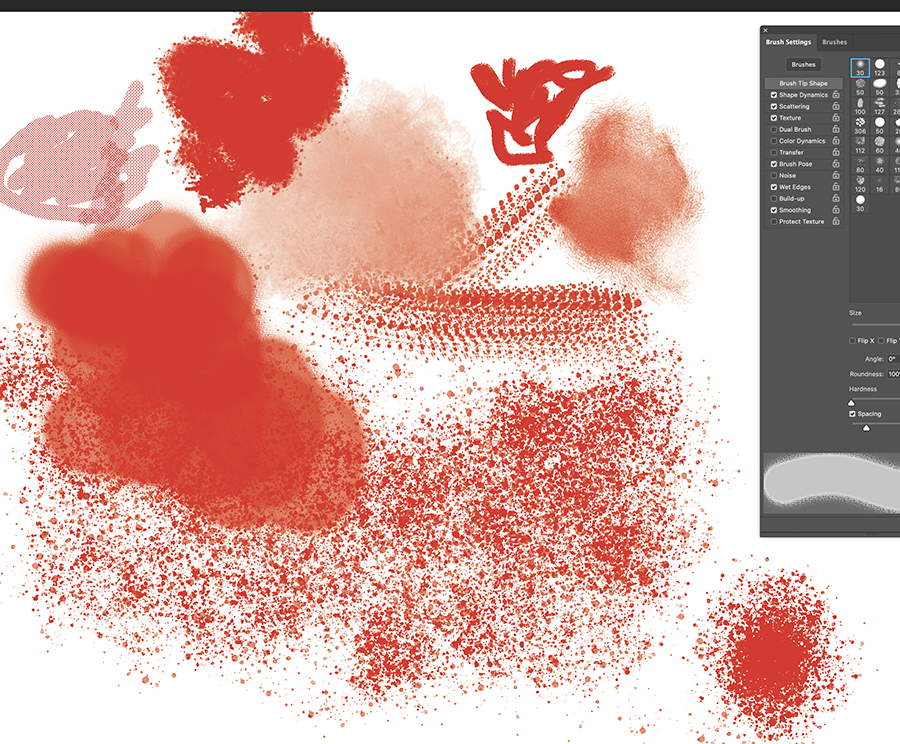Pick the 127 brush tip
900x744 pixels.
[x=879, y=107]
